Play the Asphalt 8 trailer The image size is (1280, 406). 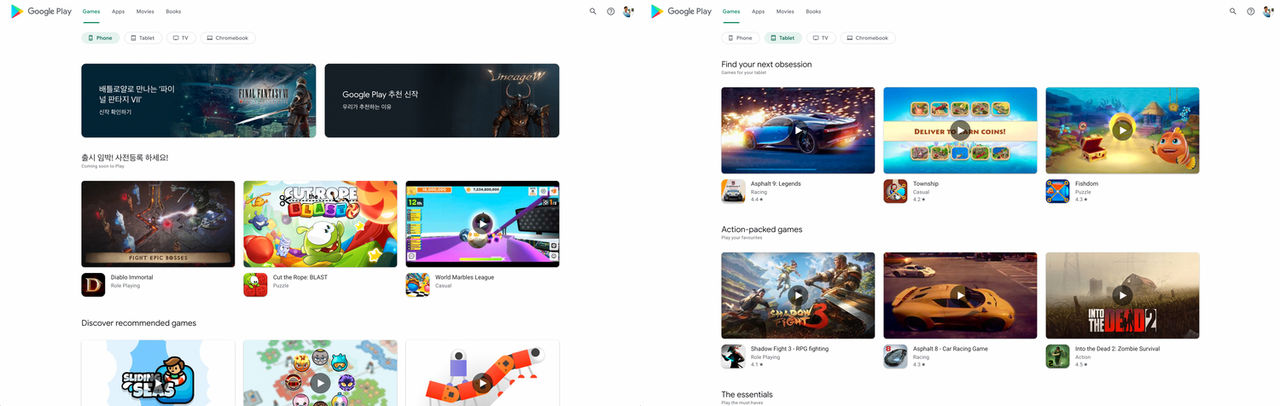tap(960, 295)
